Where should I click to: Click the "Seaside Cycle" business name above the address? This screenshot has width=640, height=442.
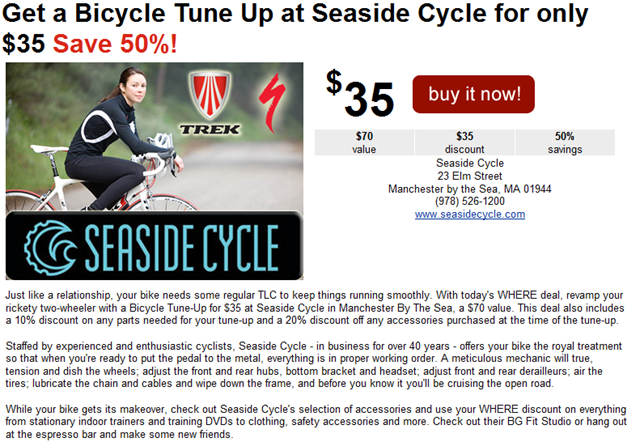(x=470, y=163)
